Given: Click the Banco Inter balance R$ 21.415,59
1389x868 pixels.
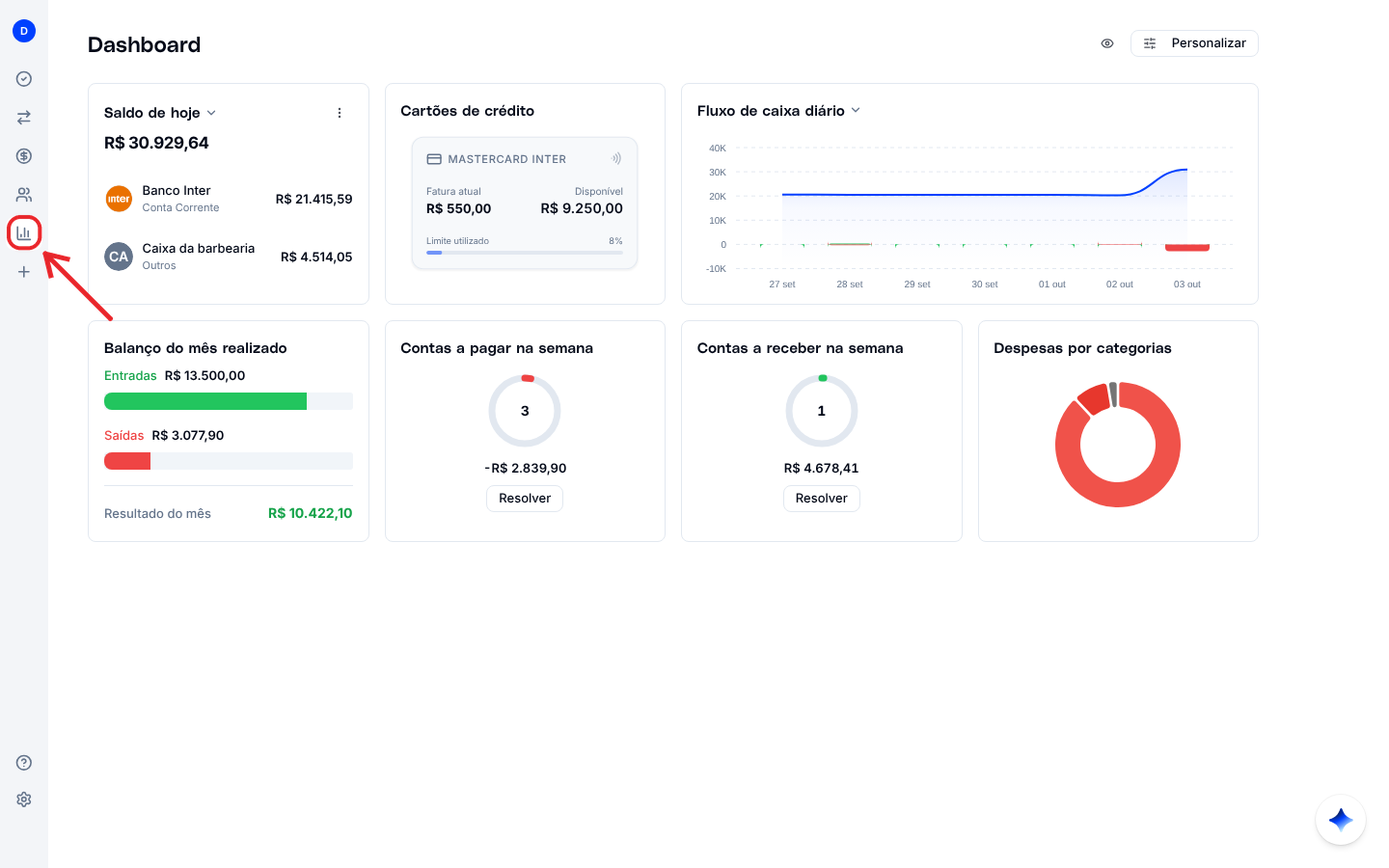Looking at the screenshot, I should (314, 199).
